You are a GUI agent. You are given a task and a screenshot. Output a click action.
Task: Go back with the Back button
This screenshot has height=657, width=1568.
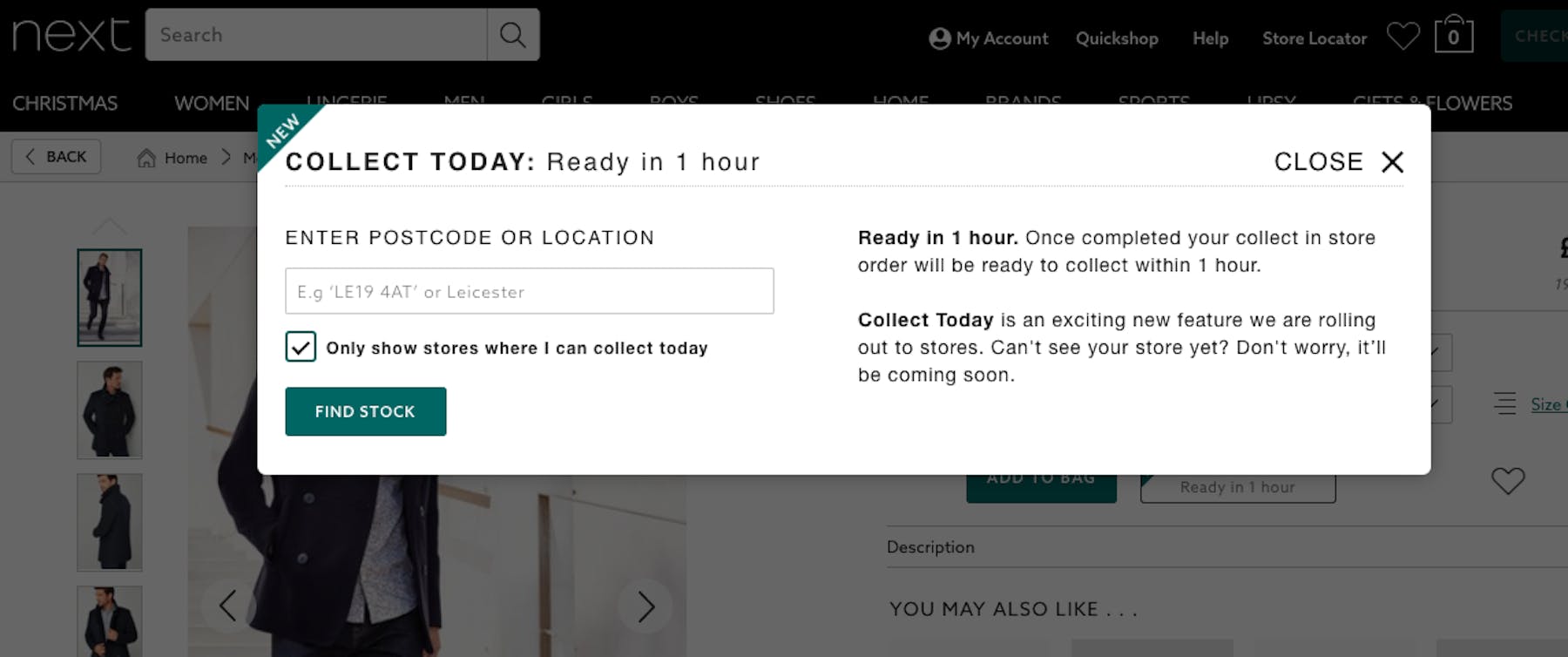coord(57,157)
